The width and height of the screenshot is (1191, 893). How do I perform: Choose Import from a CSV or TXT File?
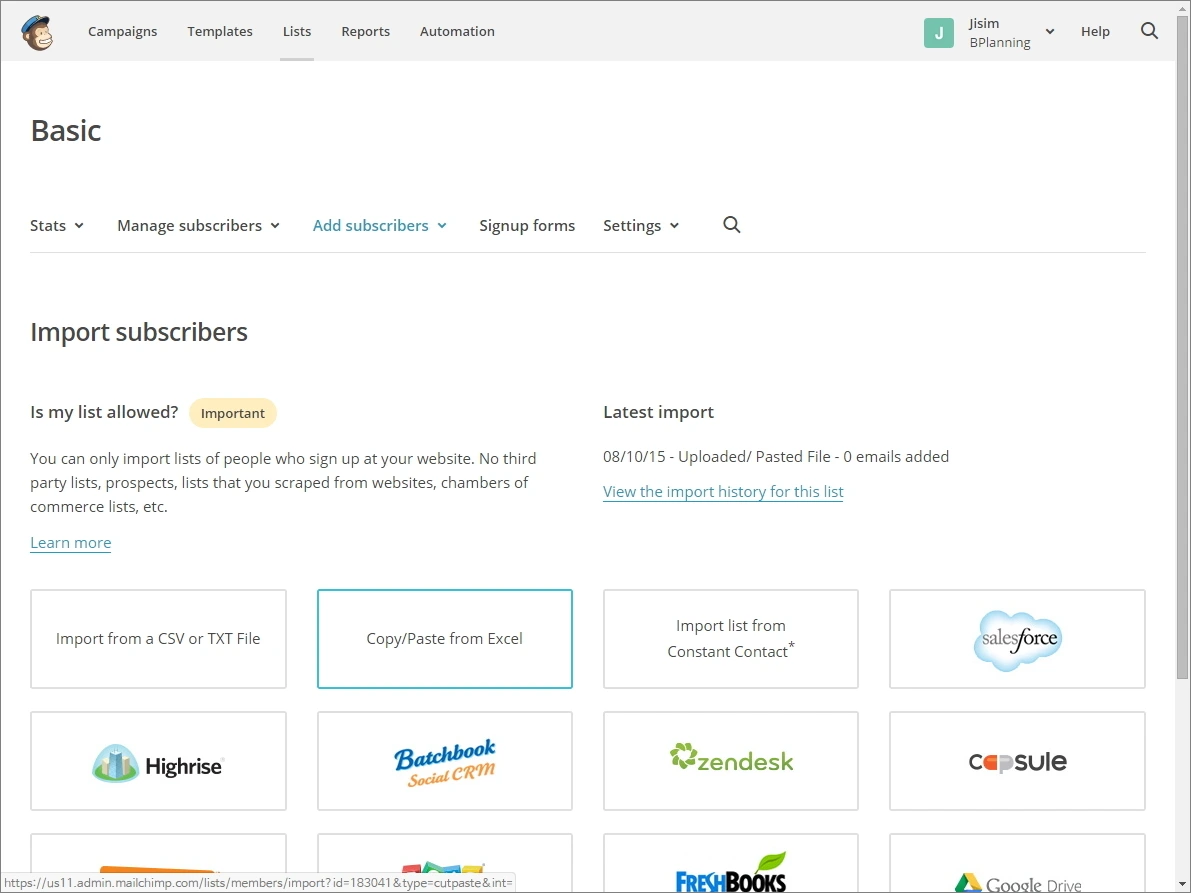158,639
